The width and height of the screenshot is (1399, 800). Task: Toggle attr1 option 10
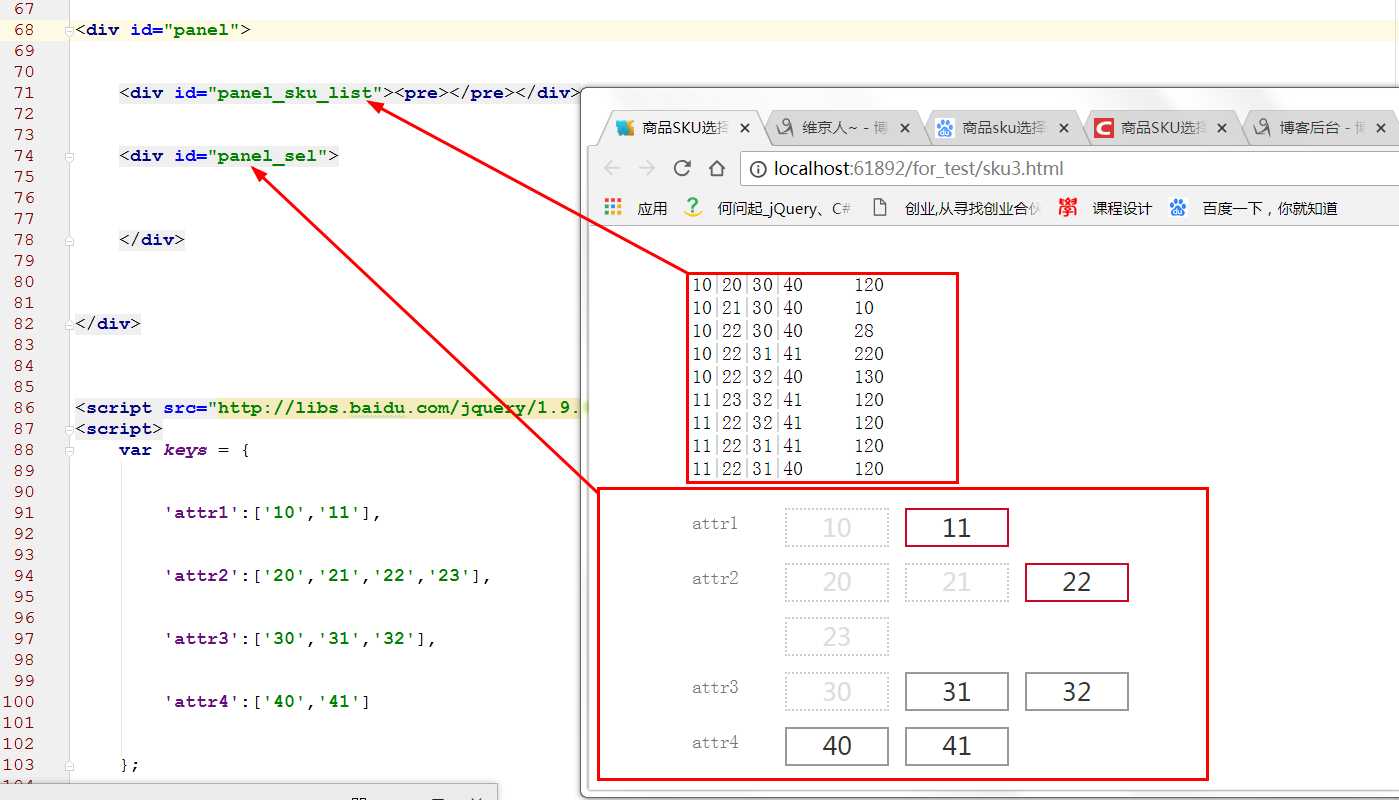pyautogui.click(x=837, y=528)
